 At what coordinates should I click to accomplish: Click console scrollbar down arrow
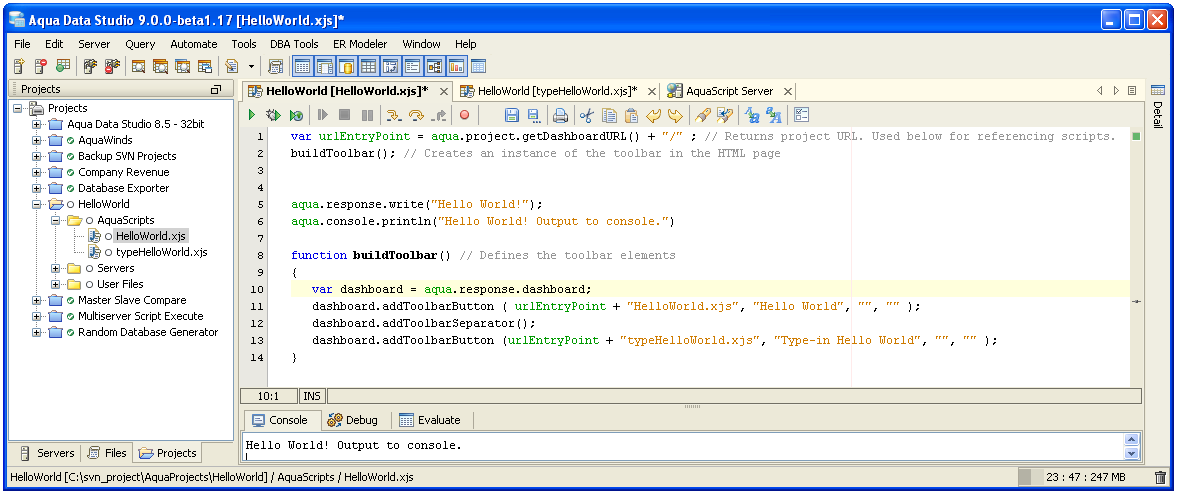pos(1132,453)
